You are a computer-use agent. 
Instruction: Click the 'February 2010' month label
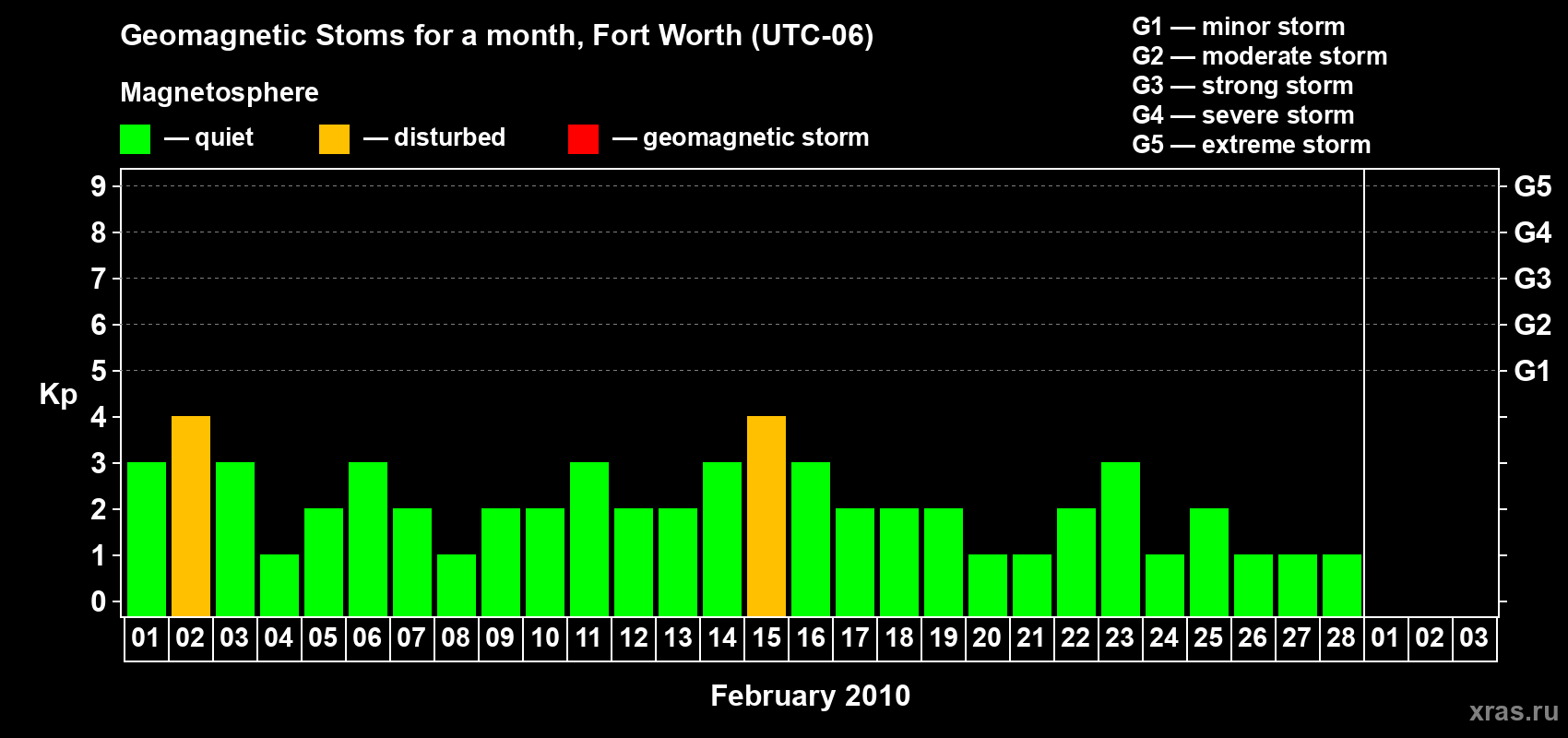[x=810, y=696]
